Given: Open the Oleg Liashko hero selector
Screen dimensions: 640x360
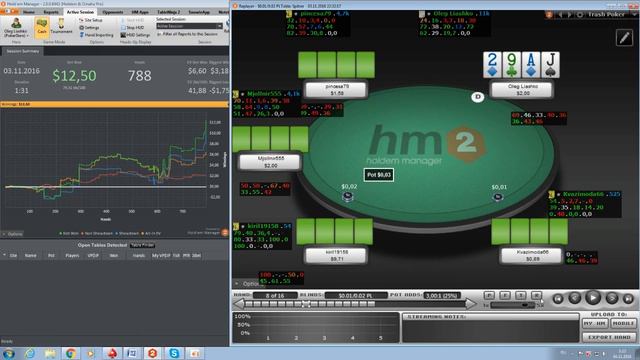Looking at the screenshot, I should coord(16,28).
